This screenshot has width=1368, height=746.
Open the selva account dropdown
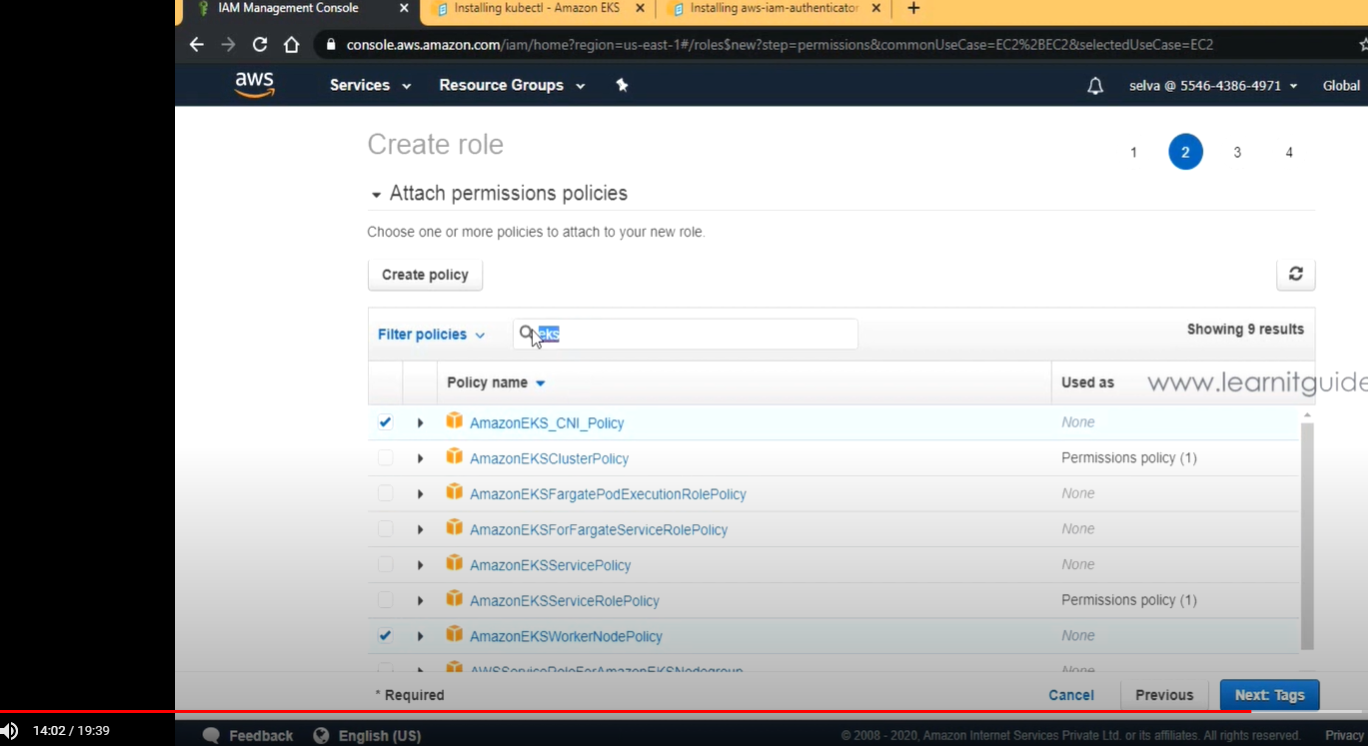[1213, 86]
